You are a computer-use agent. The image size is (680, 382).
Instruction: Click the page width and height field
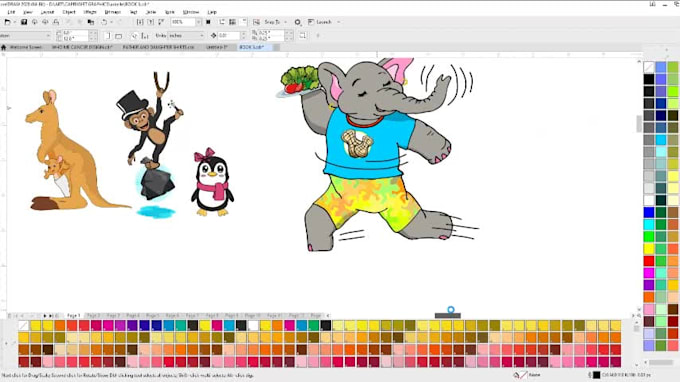[x=75, y=36]
